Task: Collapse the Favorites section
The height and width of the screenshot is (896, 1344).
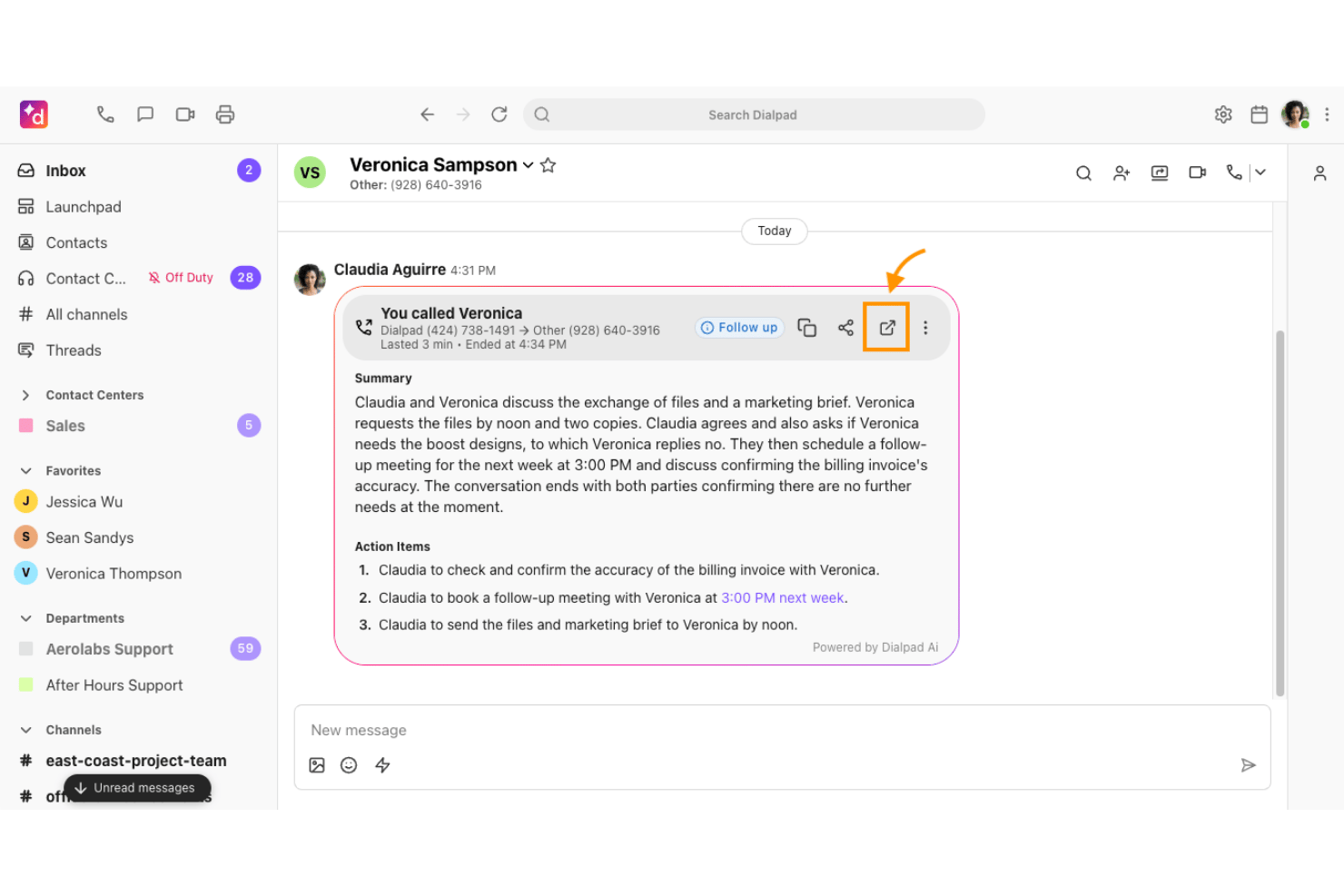Action: [x=25, y=471]
